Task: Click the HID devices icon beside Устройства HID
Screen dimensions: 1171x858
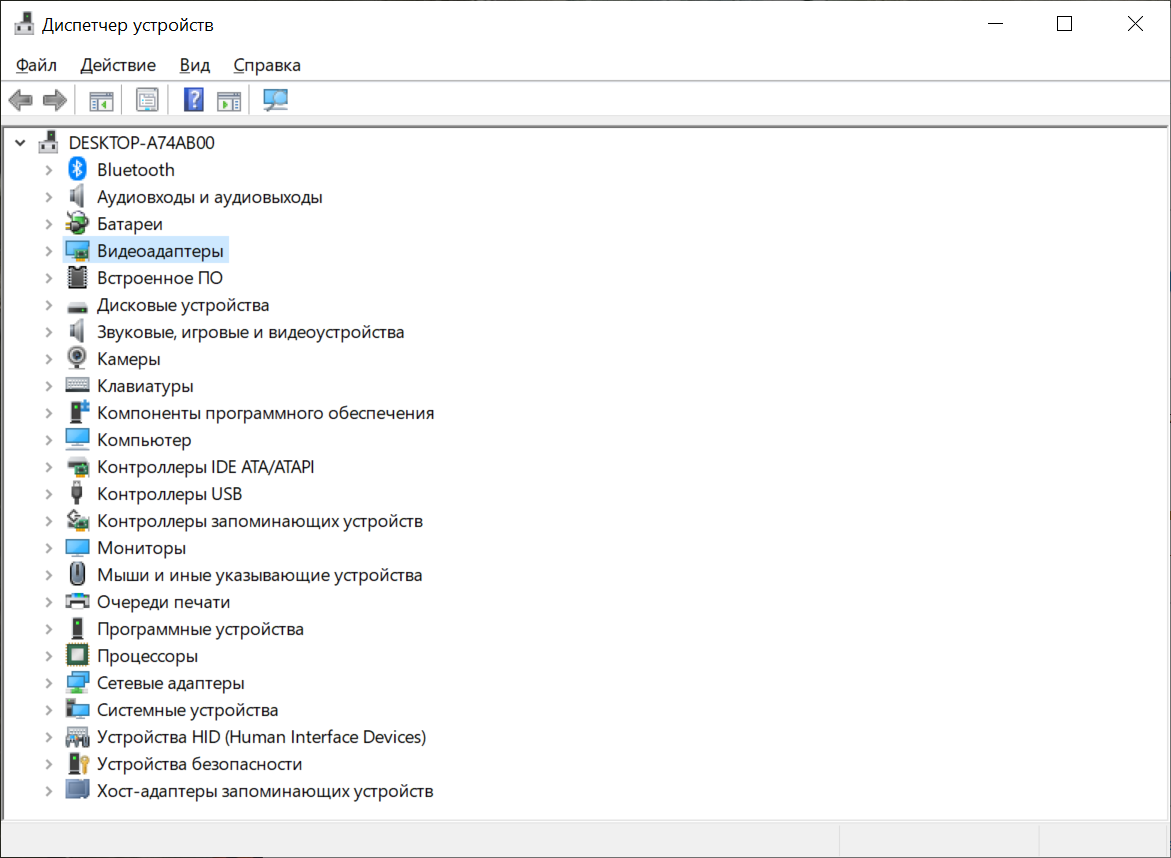Action: pyautogui.click(x=77, y=737)
